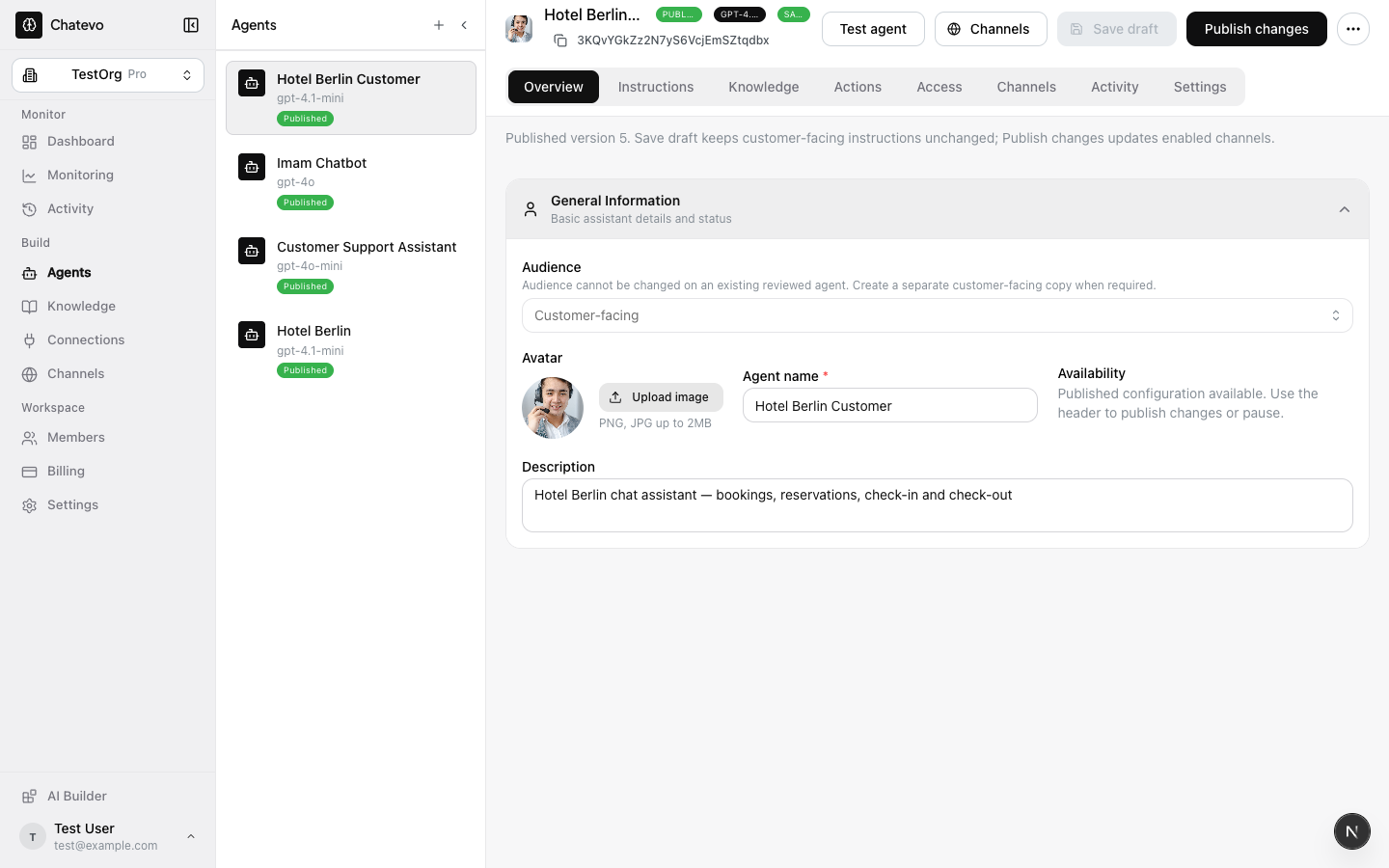Switch to the Access tab

click(x=940, y=87)
